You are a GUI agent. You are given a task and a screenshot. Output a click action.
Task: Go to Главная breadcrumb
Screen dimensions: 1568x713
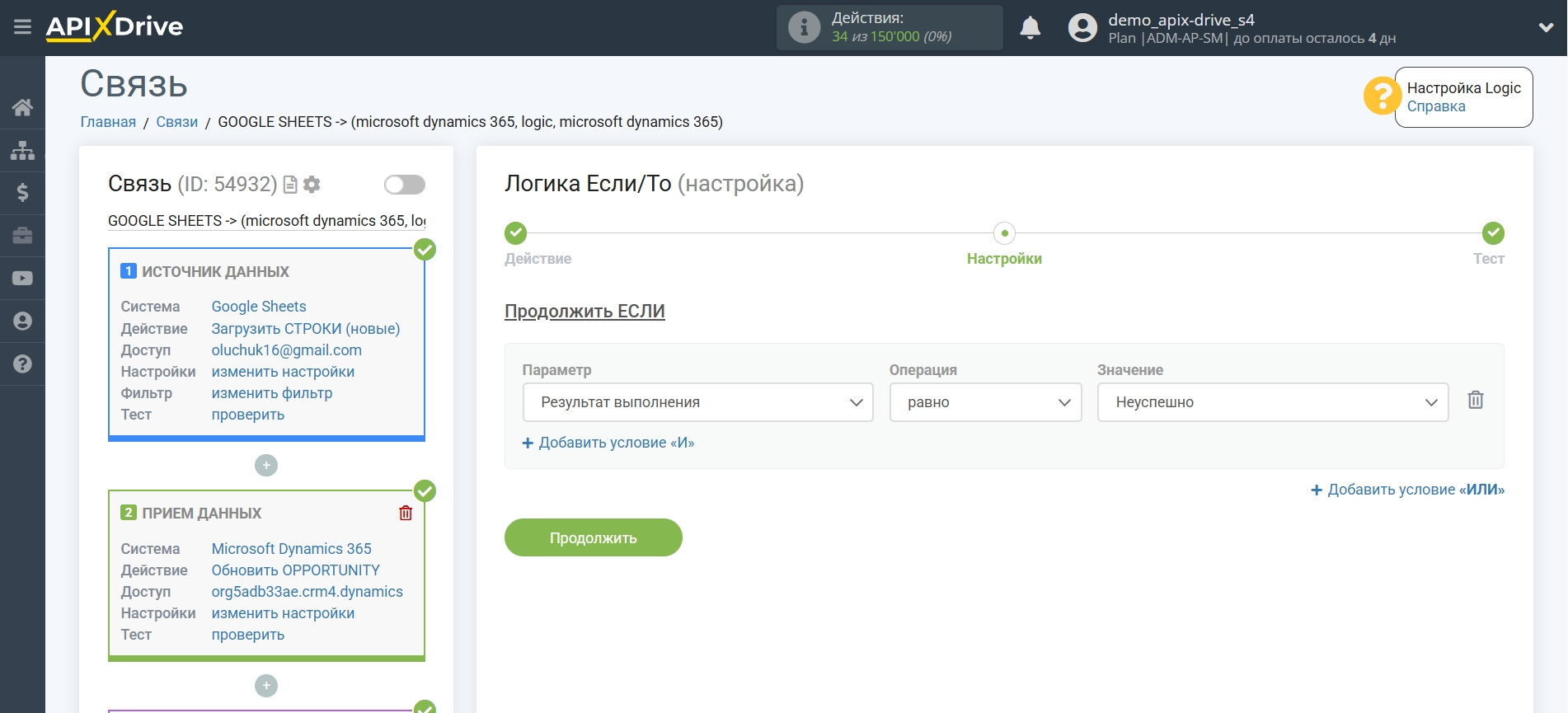click(108, 122)
